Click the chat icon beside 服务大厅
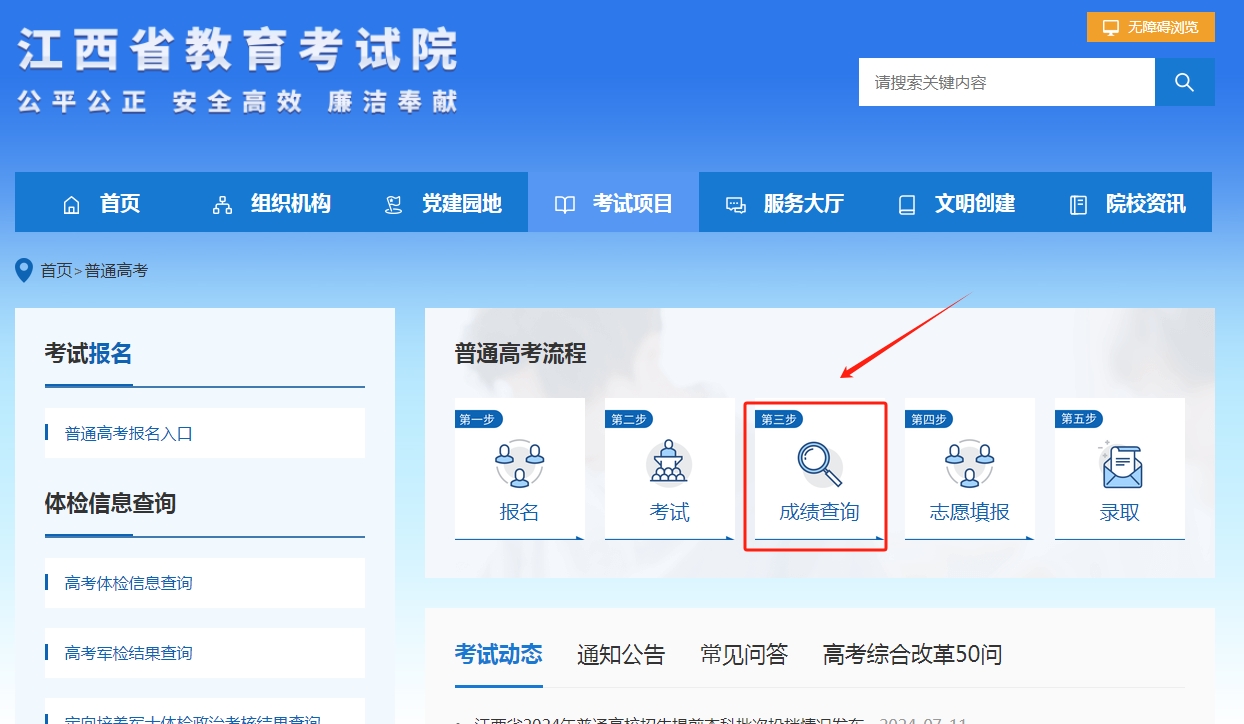 (x=736, y=205)
